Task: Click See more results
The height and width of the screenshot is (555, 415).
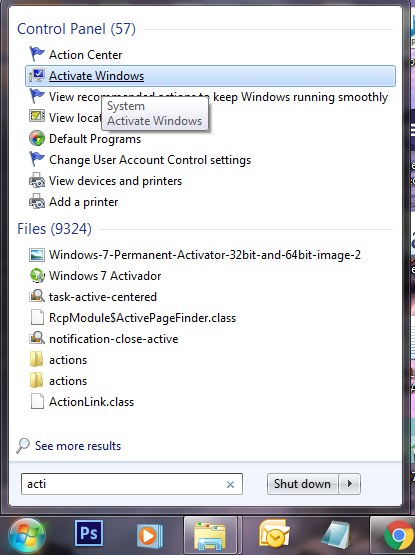Action: coord(78,446)
